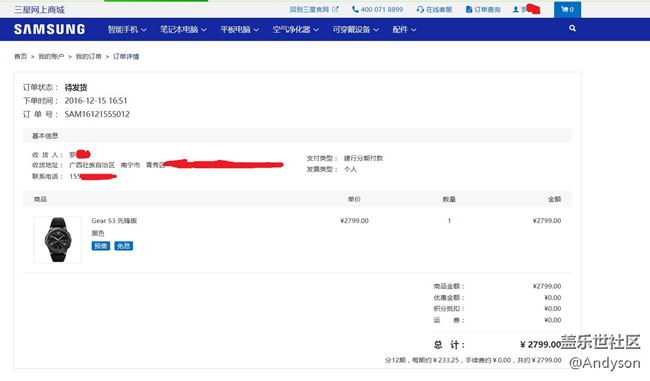
Task: Click the search magnifier icon
Action: point(572,28)
